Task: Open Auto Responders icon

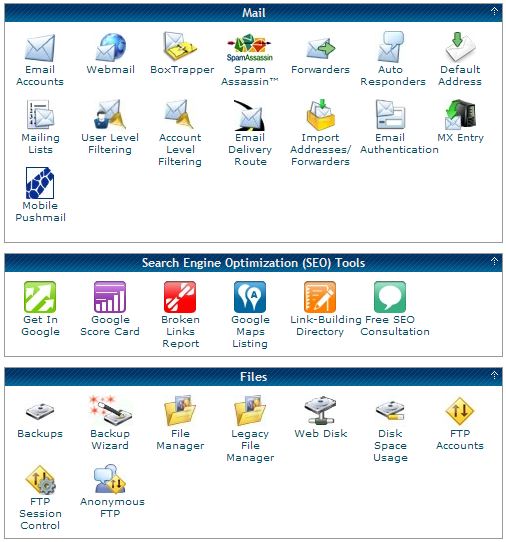Action: 391,47
